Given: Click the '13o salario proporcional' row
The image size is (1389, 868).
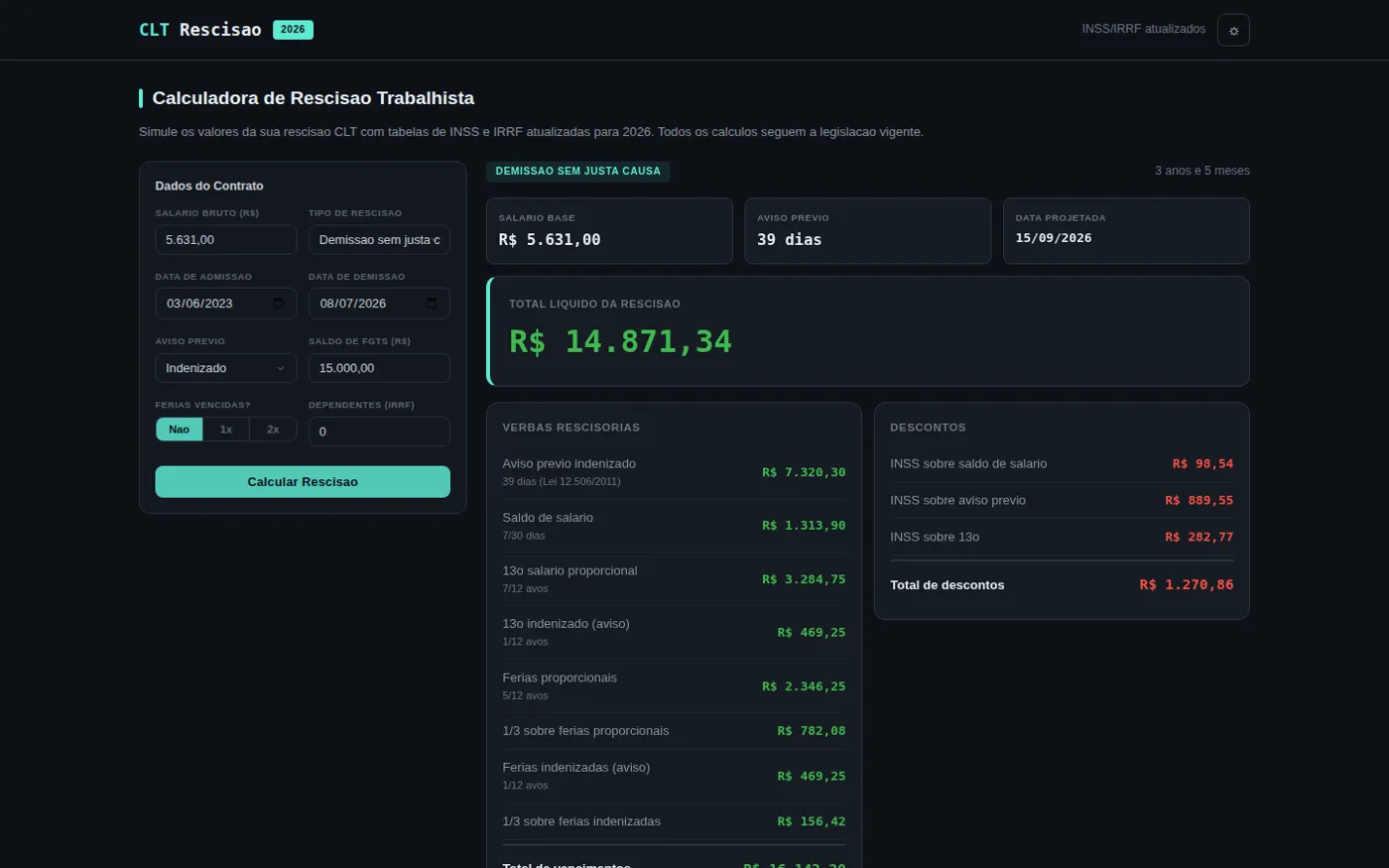Looking at the screenshot, I should (675, 579).
